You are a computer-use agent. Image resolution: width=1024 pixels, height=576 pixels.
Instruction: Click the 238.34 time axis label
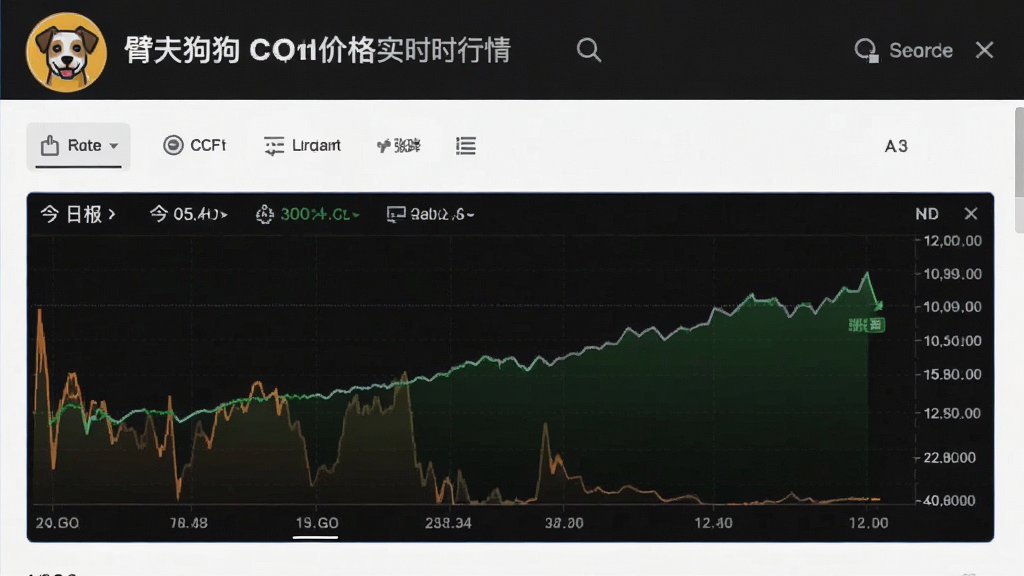click(x=448, y=523)
